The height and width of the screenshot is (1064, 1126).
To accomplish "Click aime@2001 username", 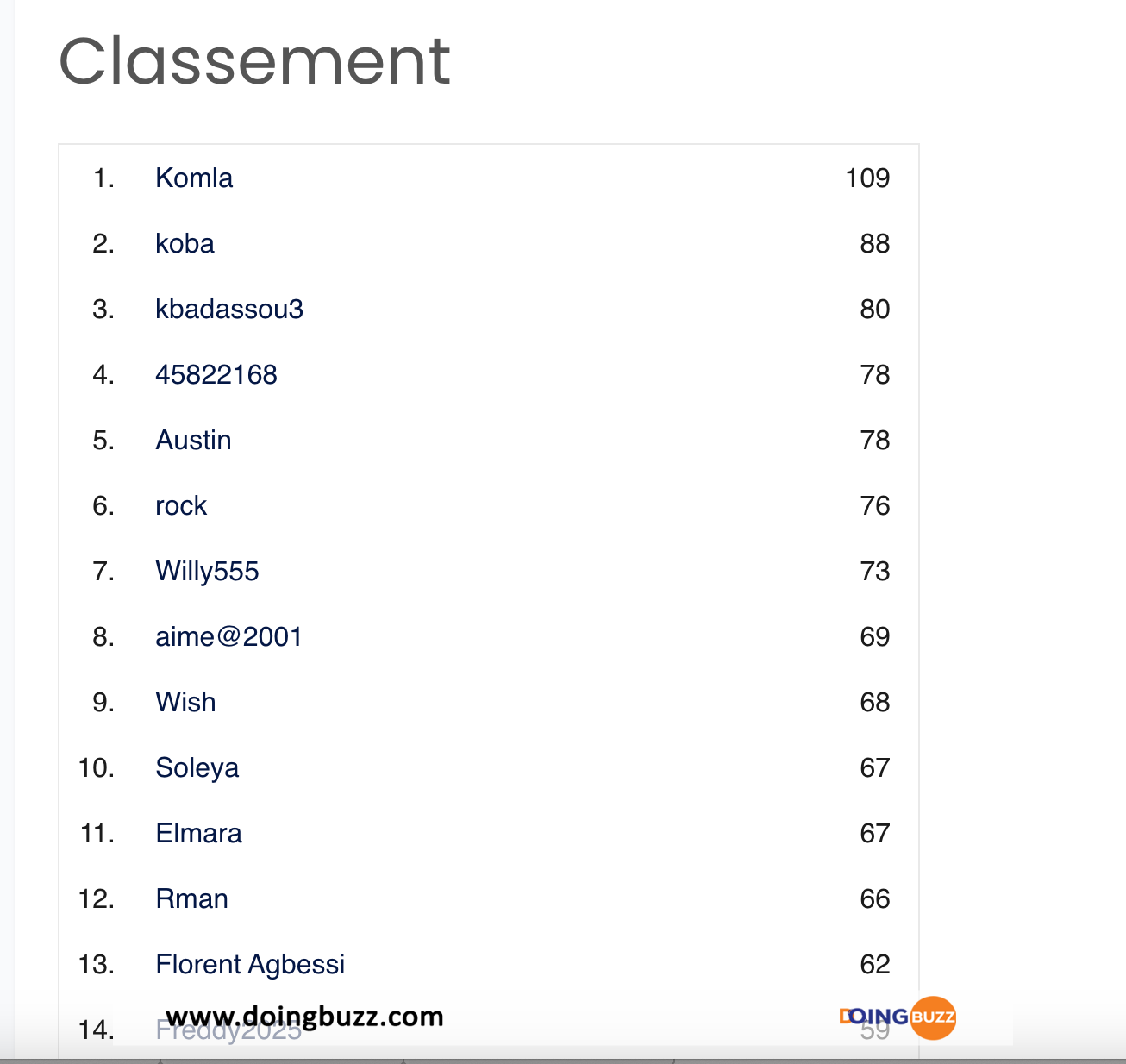I will point(228,636).
